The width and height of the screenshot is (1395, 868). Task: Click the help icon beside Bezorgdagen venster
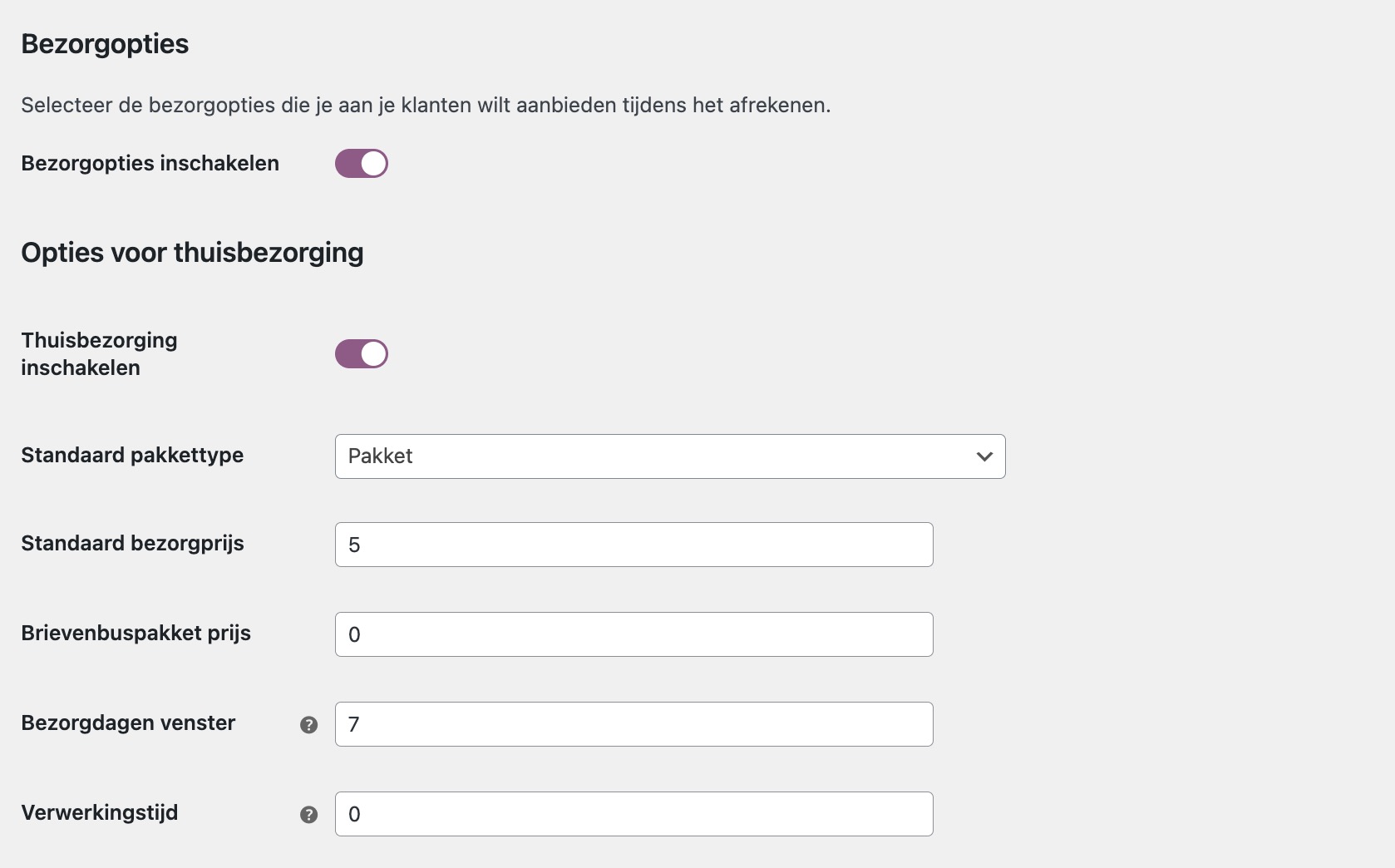308,725
